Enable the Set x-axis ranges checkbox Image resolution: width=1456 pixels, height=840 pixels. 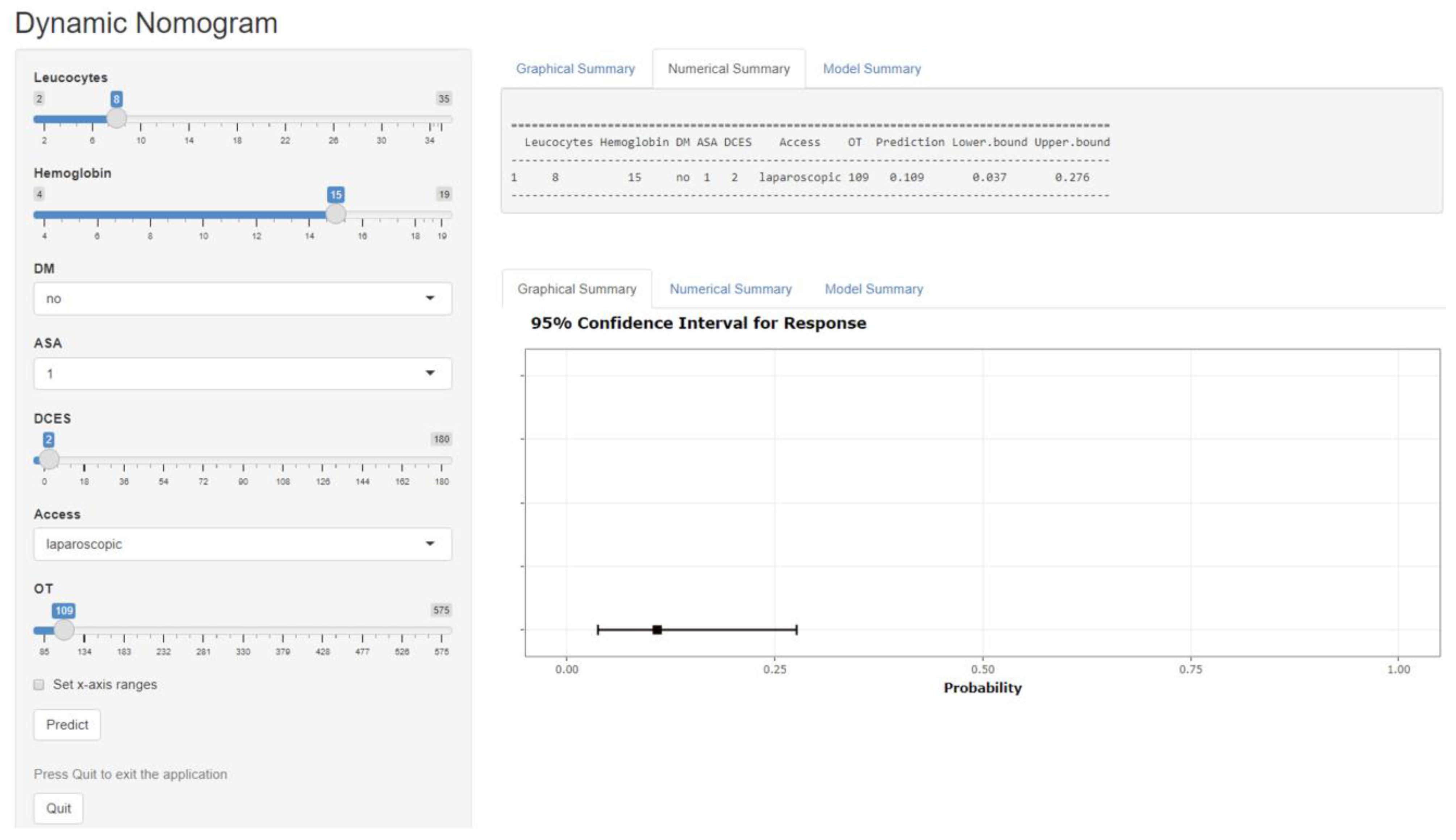pyautogui.click(x=39, y=685)
